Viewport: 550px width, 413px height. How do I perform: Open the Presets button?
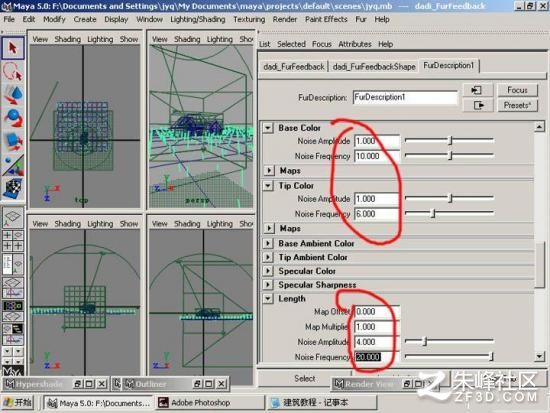click(x=517, y=105)
